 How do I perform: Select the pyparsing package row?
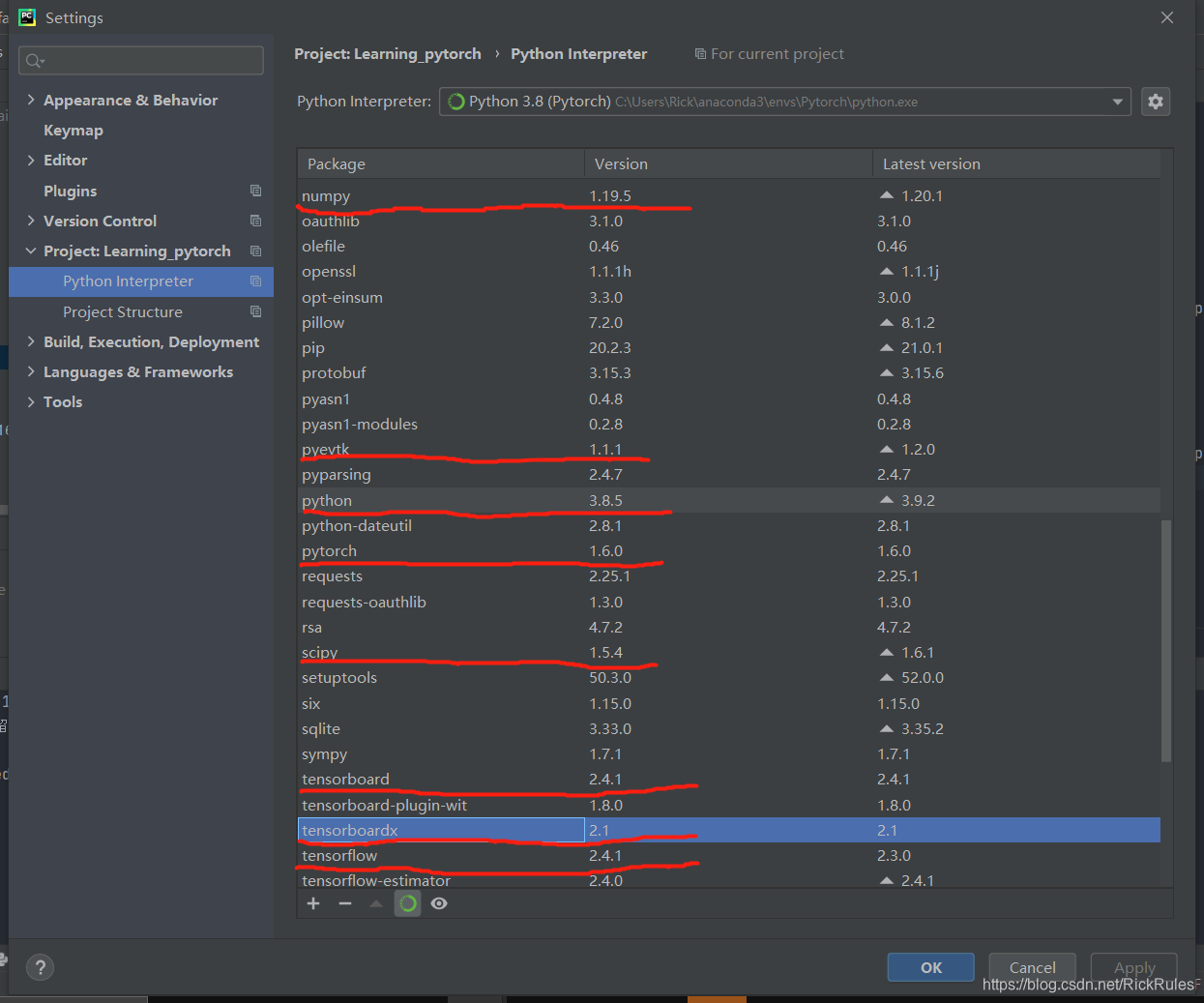pos(729,474)
